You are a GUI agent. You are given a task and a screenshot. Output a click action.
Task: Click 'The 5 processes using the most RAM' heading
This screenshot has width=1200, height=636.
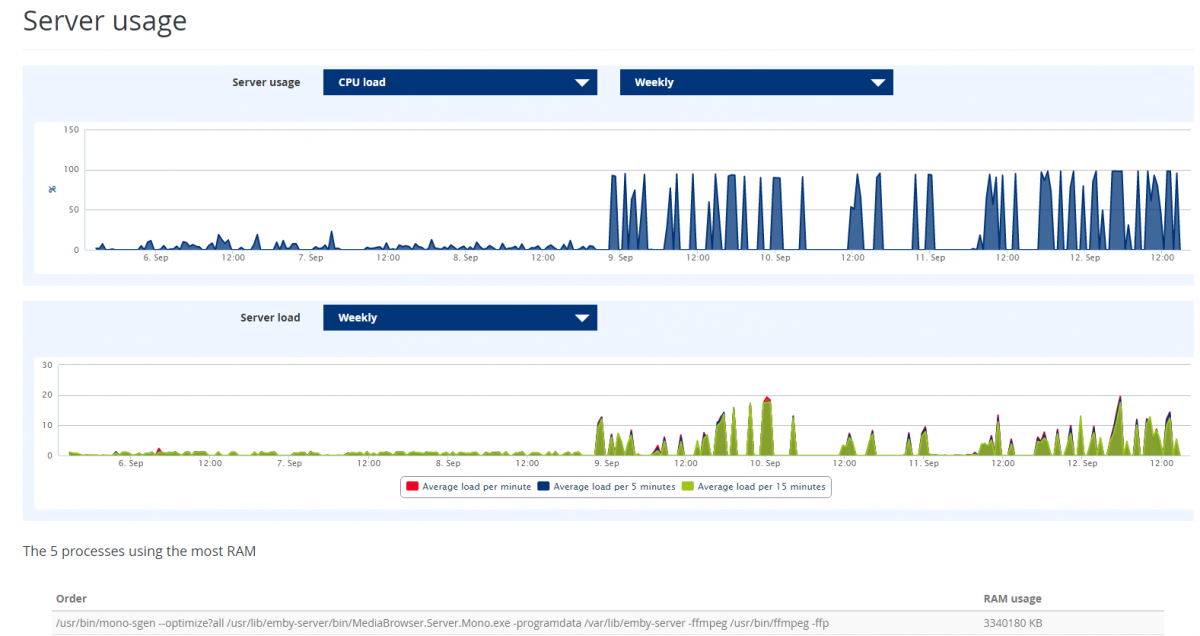(x=139, y=551)
